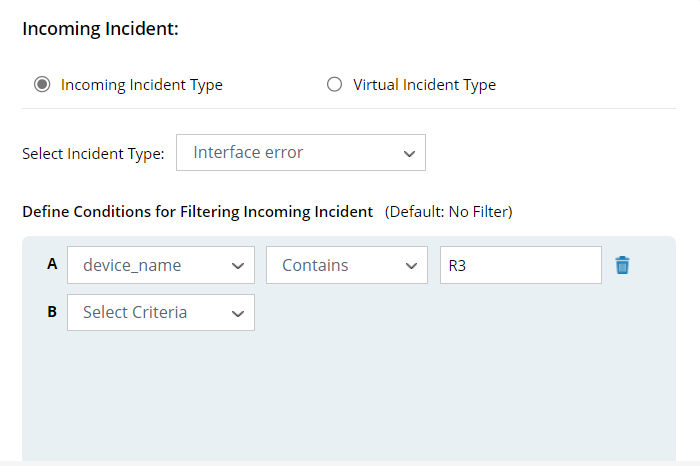Click the Incoming Incident section heading
Viewport: 700px width, 466px height.
pos(100,29)
